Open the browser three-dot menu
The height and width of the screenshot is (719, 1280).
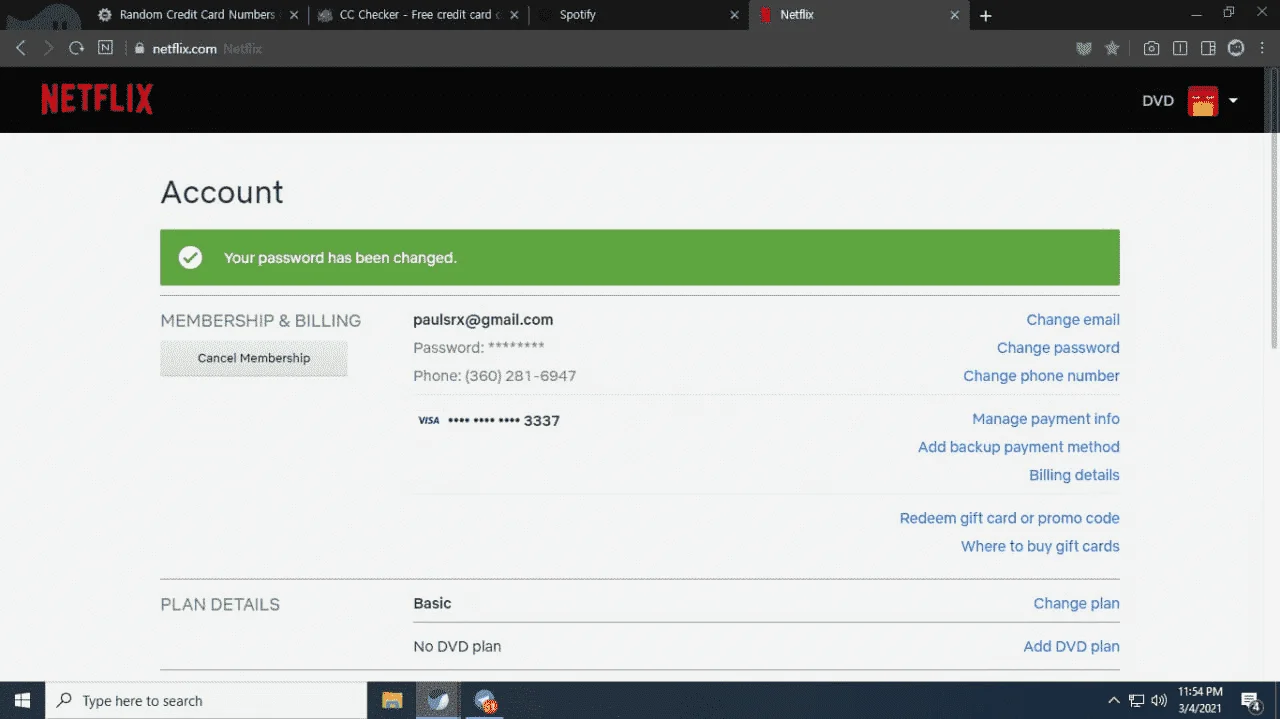[1262, 48]
